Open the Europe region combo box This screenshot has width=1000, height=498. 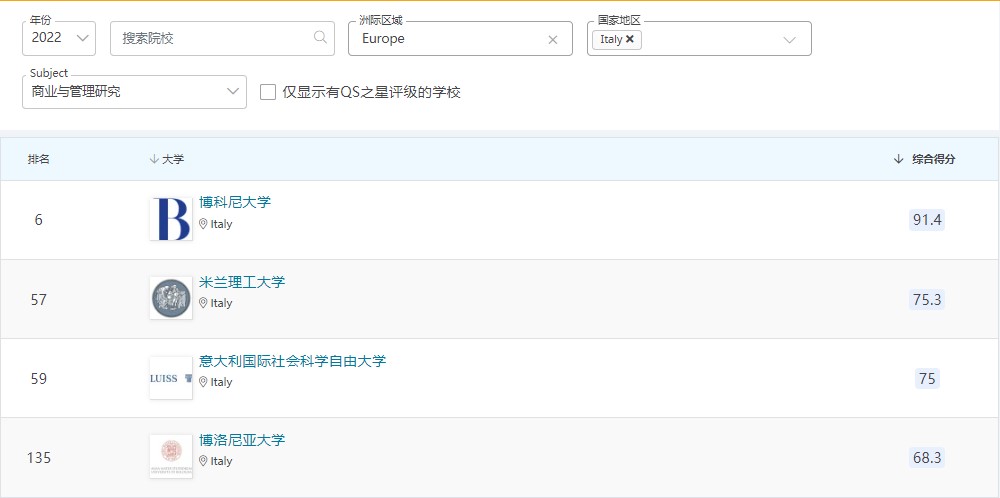[460, 38]
